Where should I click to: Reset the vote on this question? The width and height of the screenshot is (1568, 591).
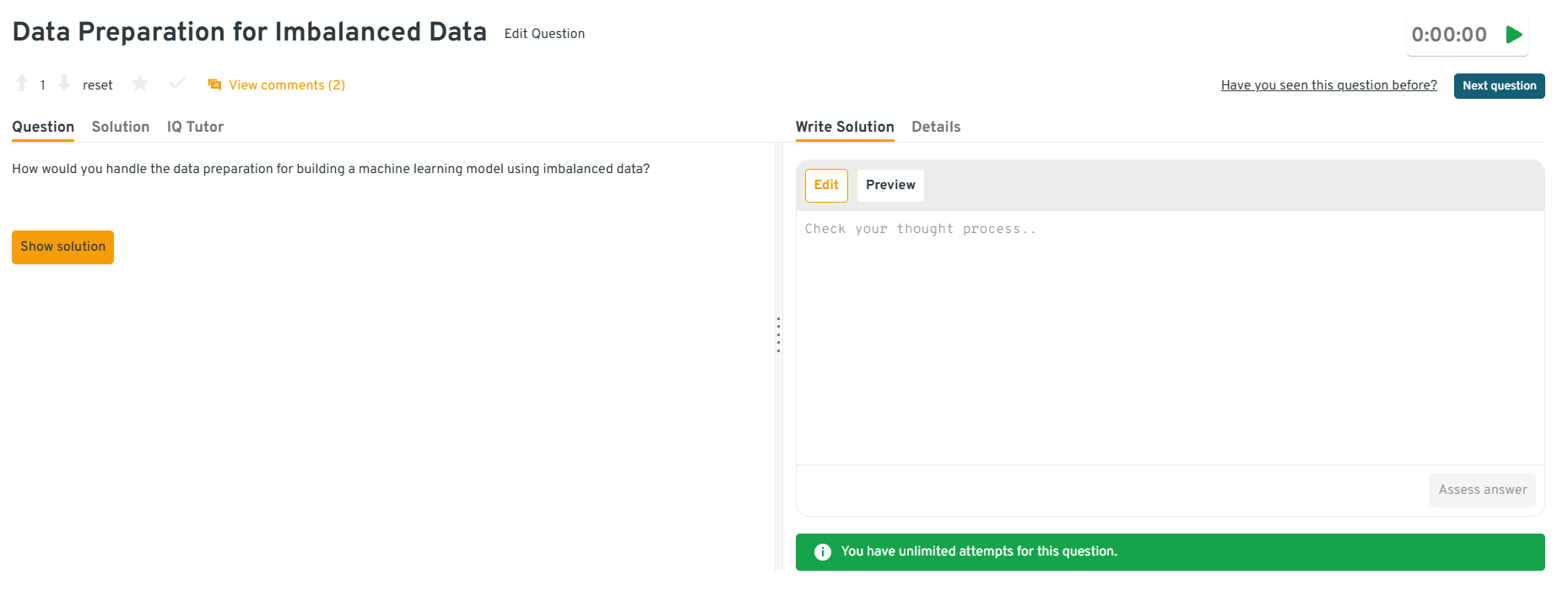tap(97, 85)
